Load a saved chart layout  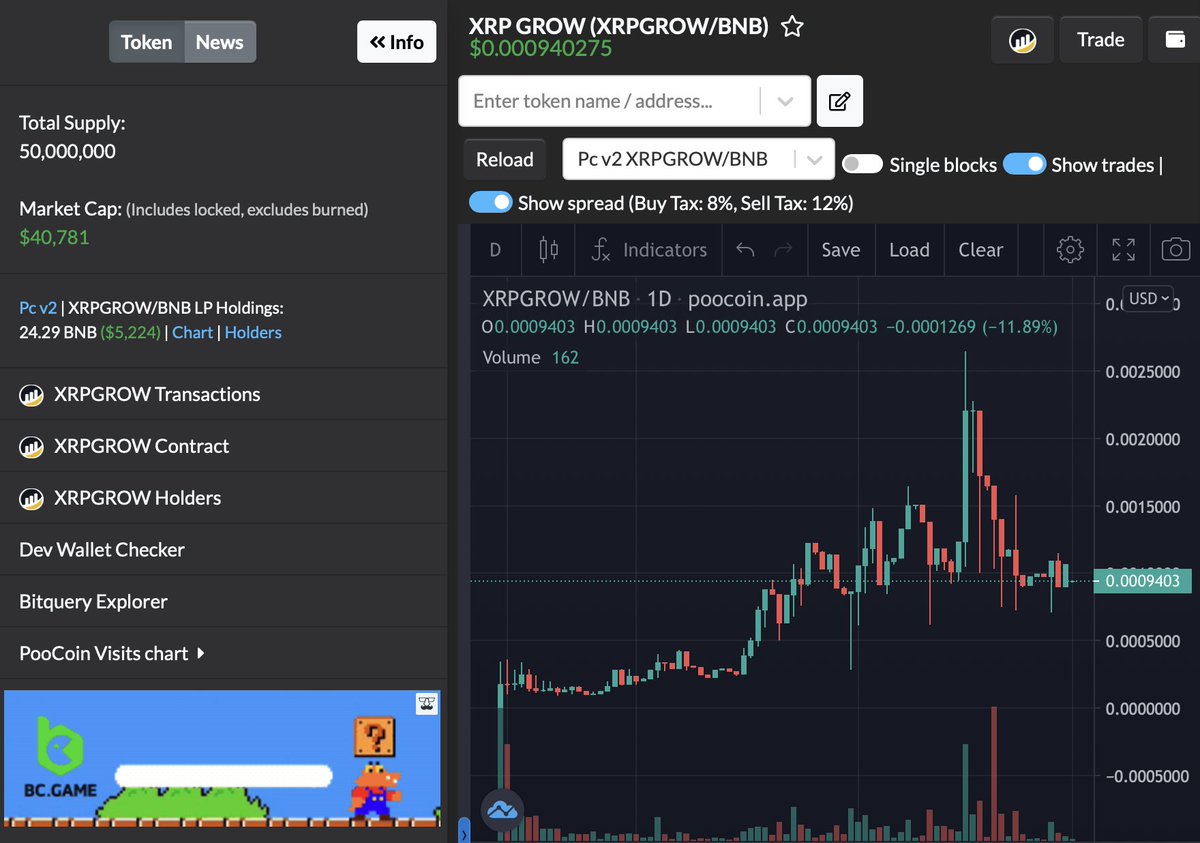909,250
